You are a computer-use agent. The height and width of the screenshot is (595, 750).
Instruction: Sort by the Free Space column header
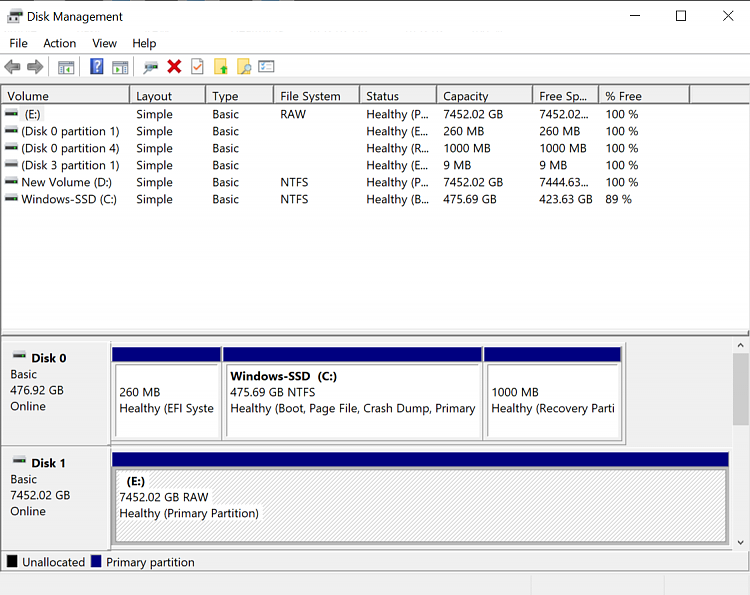(566, 96)
